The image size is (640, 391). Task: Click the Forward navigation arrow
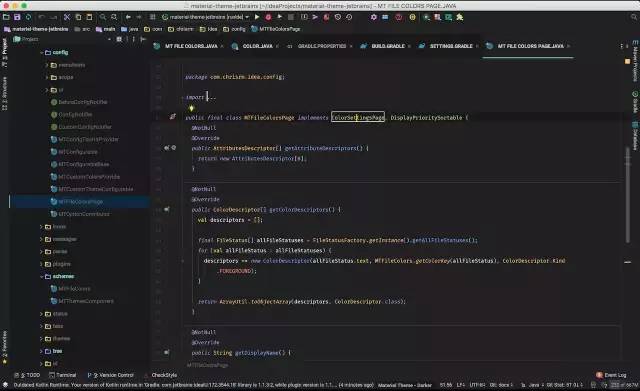click(139, 17)
